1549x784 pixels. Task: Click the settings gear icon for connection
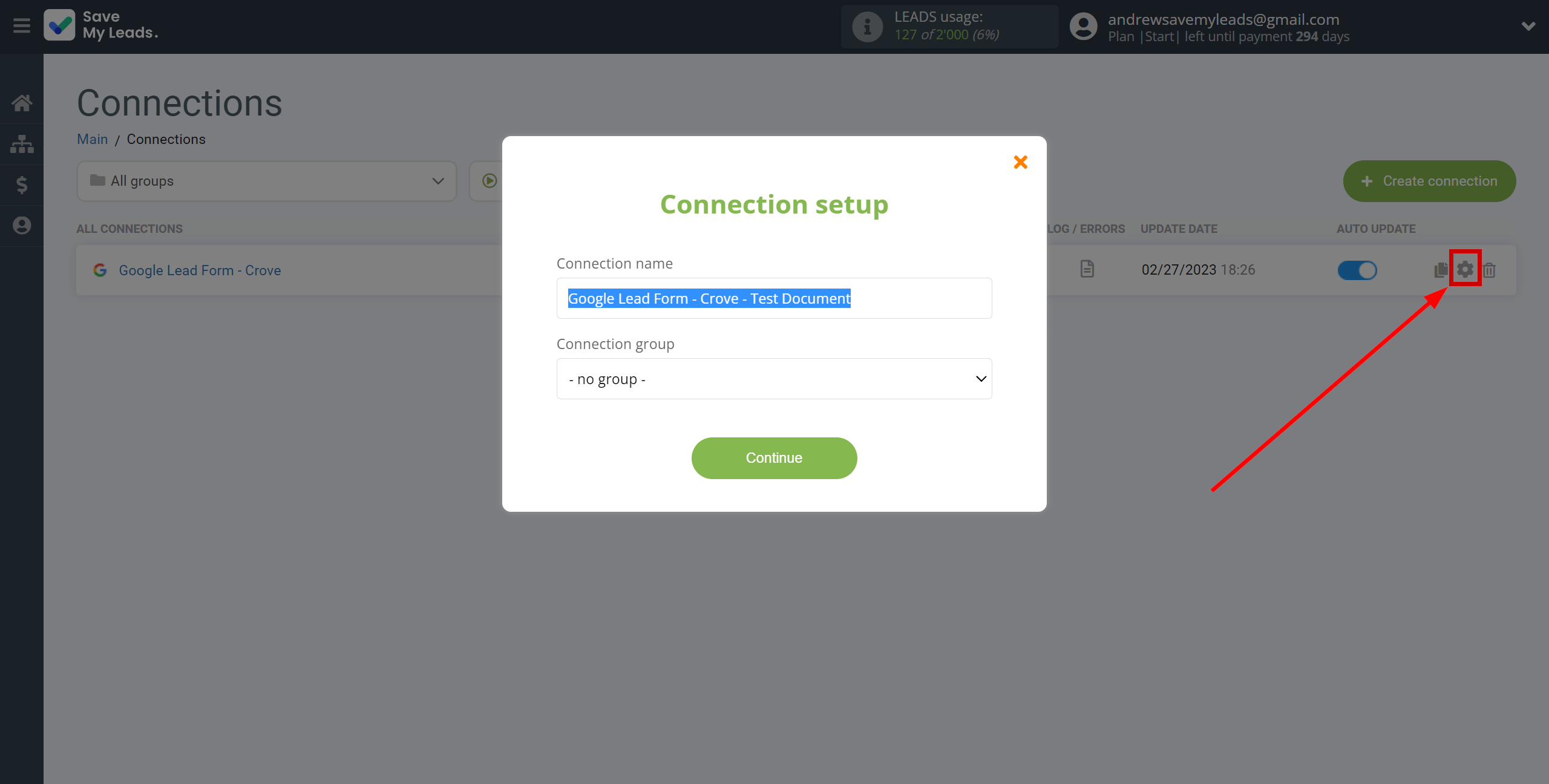(x=1464, y=270)
